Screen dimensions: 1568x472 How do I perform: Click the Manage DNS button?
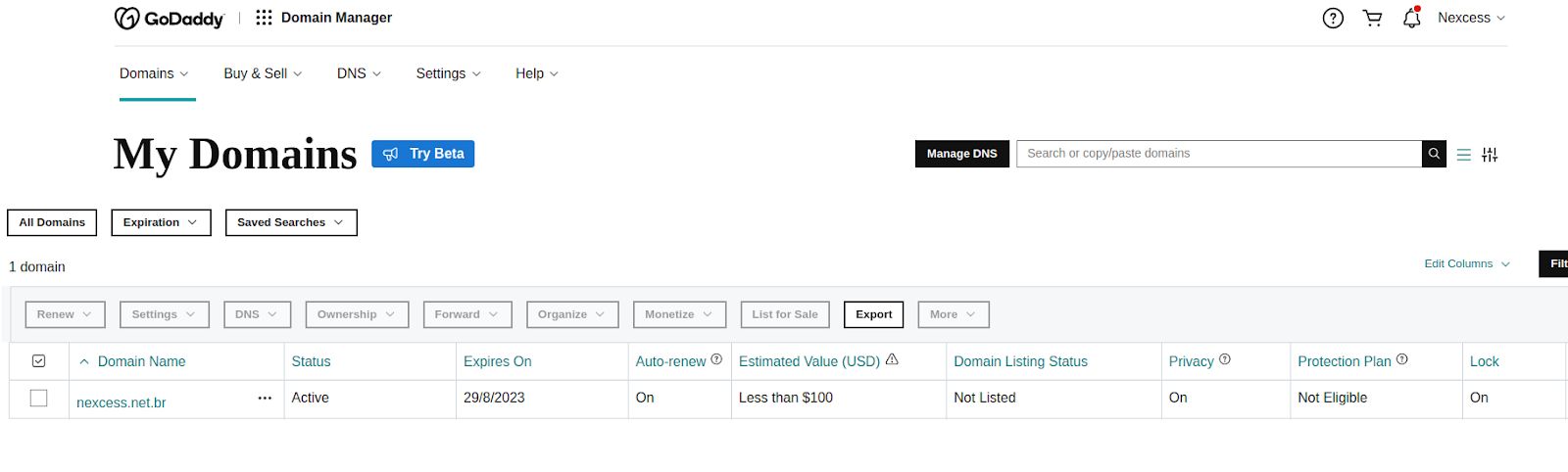coord(961,154)
